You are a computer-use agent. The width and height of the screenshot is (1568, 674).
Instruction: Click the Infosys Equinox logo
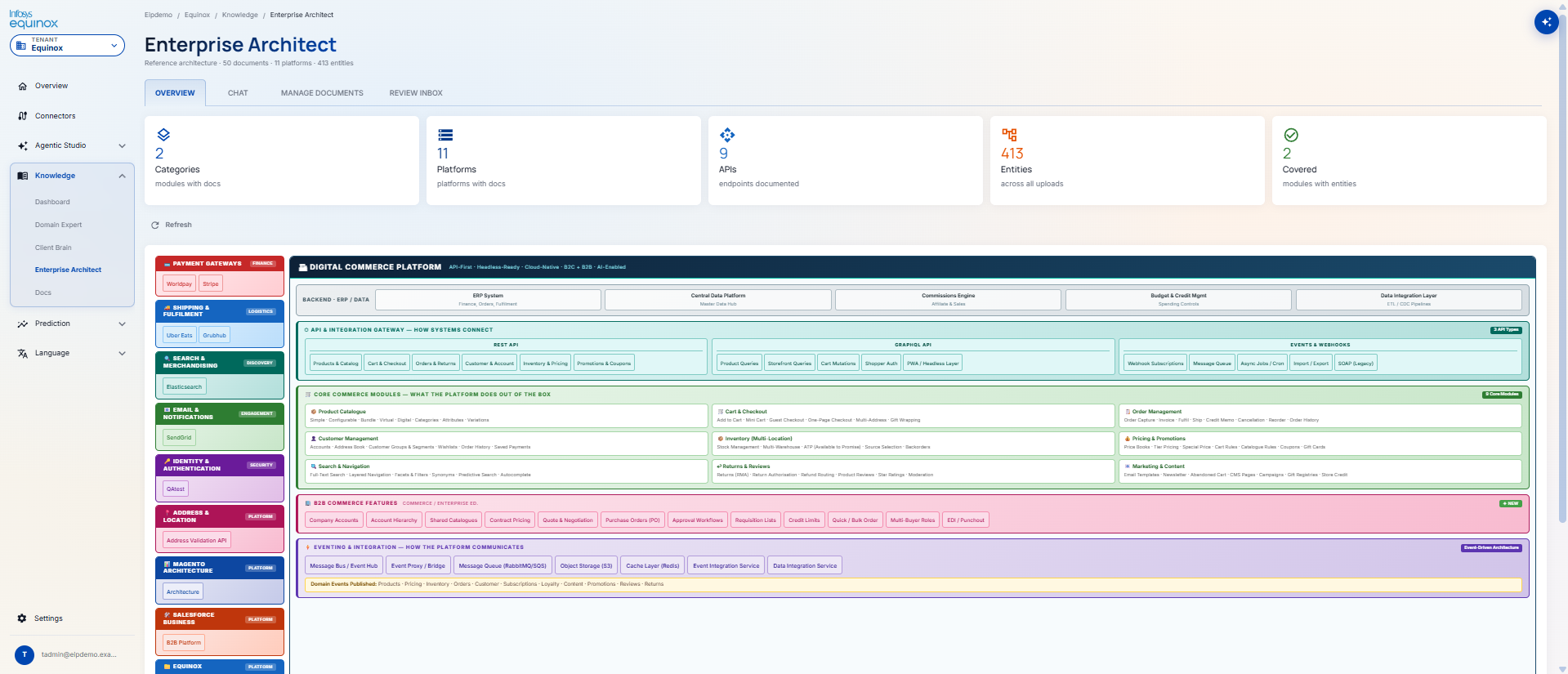[34, 20]
